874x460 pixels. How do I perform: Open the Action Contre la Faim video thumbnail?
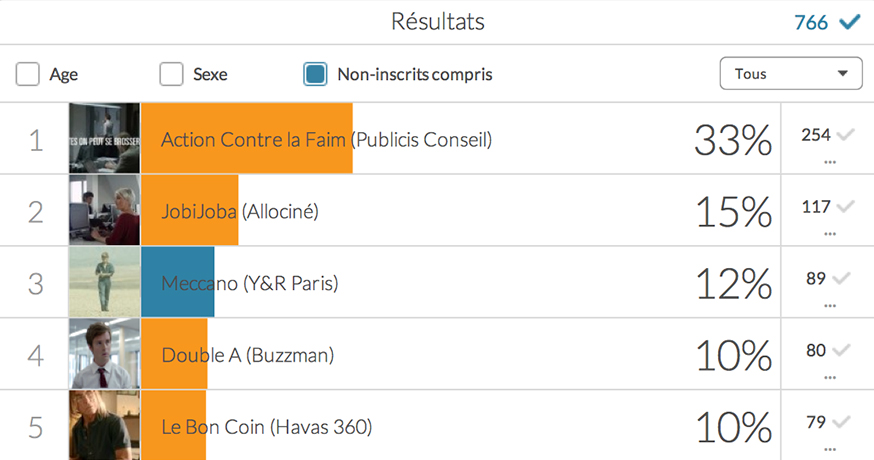(x=104, y=138)
